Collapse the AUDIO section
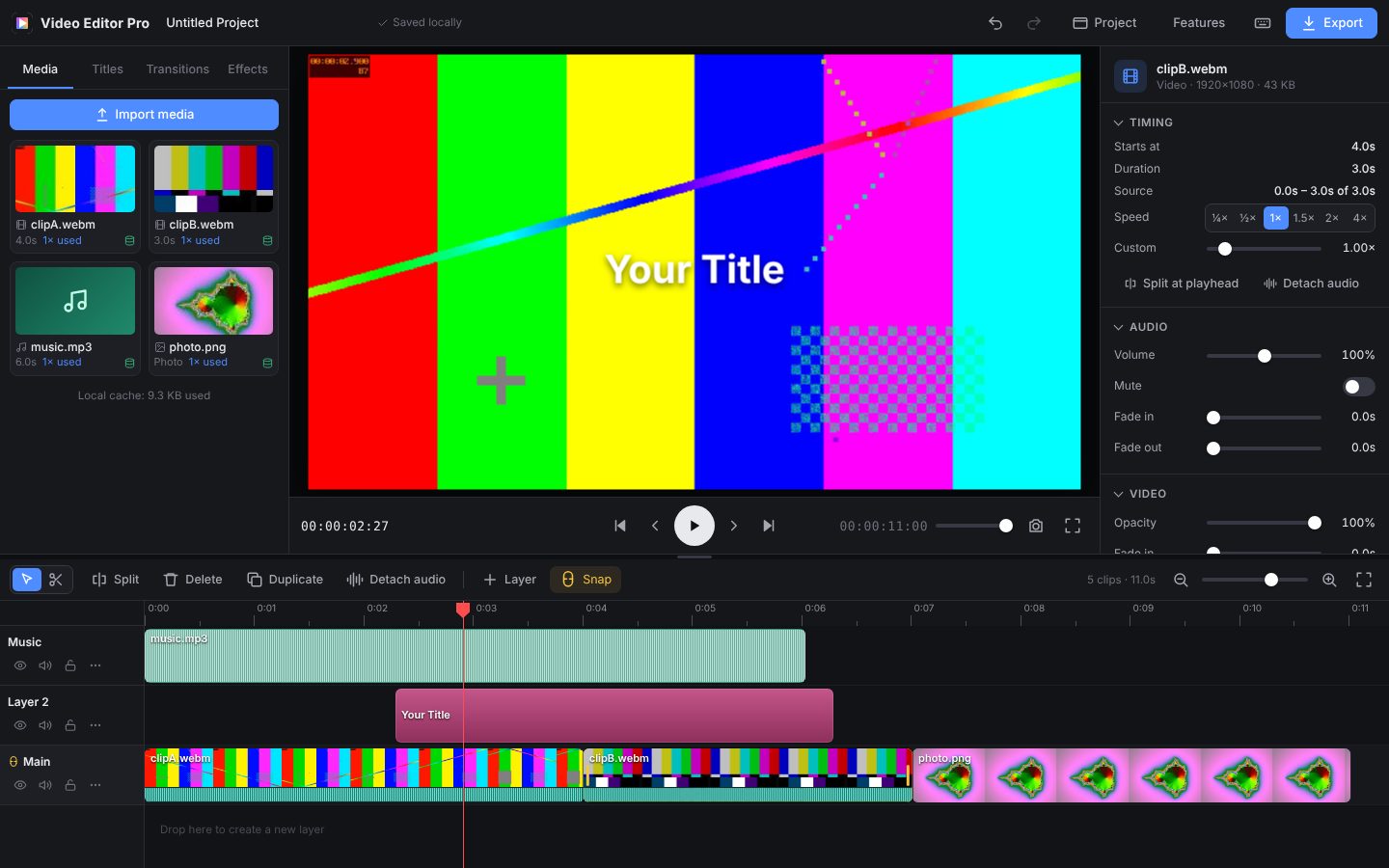This screenshot has height=868, width=1389. tap(1141, 327)
